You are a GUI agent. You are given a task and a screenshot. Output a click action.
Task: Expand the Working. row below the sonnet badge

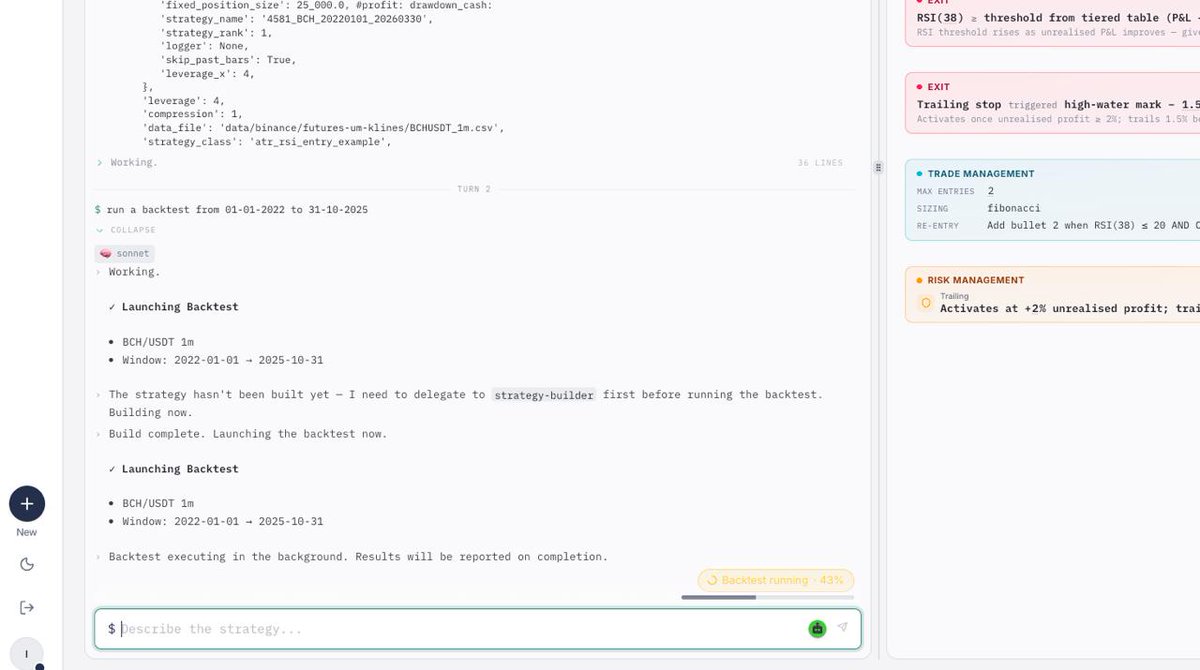click(x=127, y=272)
